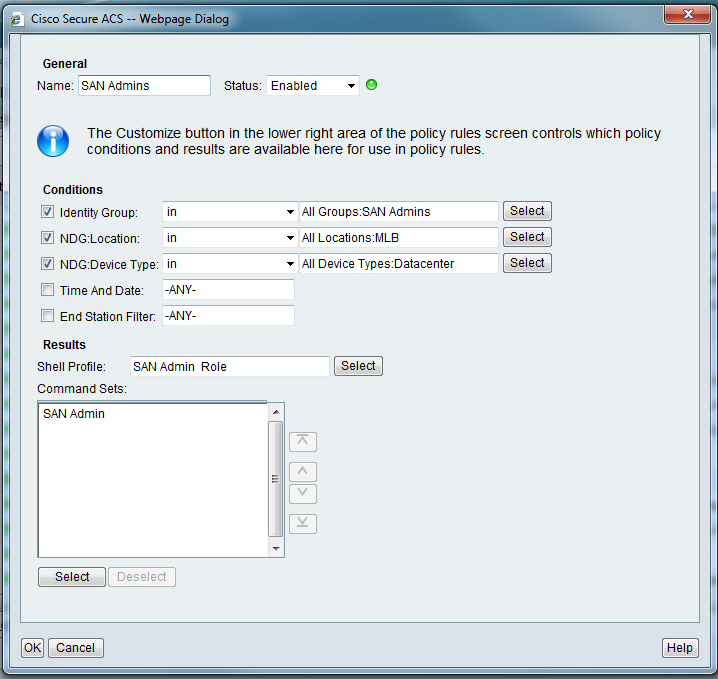
Task: Click the Command Sets scrollbar thumb
Action: (276, 479)
